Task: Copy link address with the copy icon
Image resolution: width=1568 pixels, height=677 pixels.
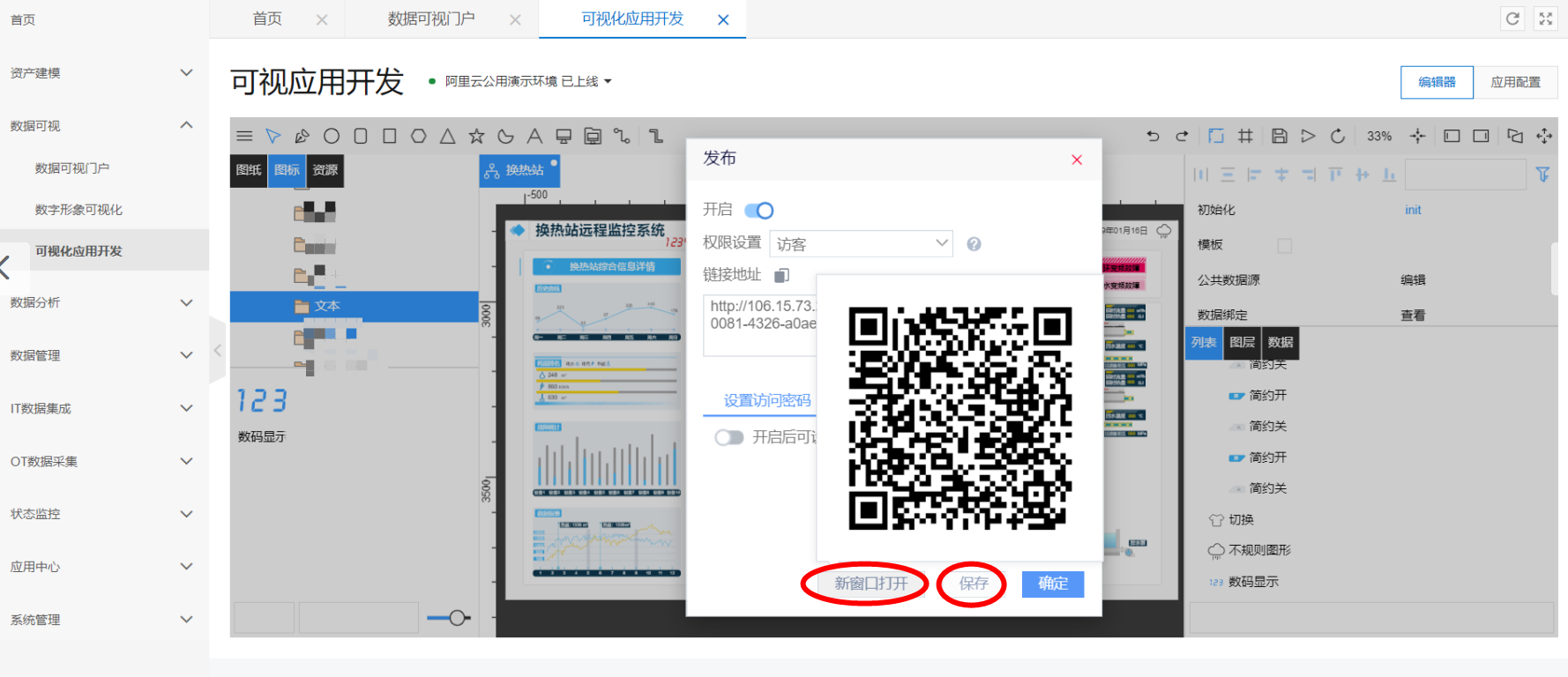Action: (x=781, y=276)
